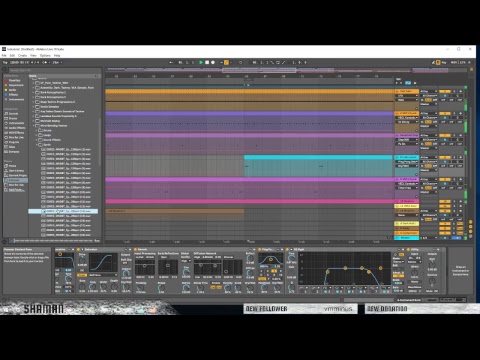The height and width of the screenshot is (360, 480).
Task: Toggle the browser preview headphone button
Action: pyautogui.click(x=11, y=240)
